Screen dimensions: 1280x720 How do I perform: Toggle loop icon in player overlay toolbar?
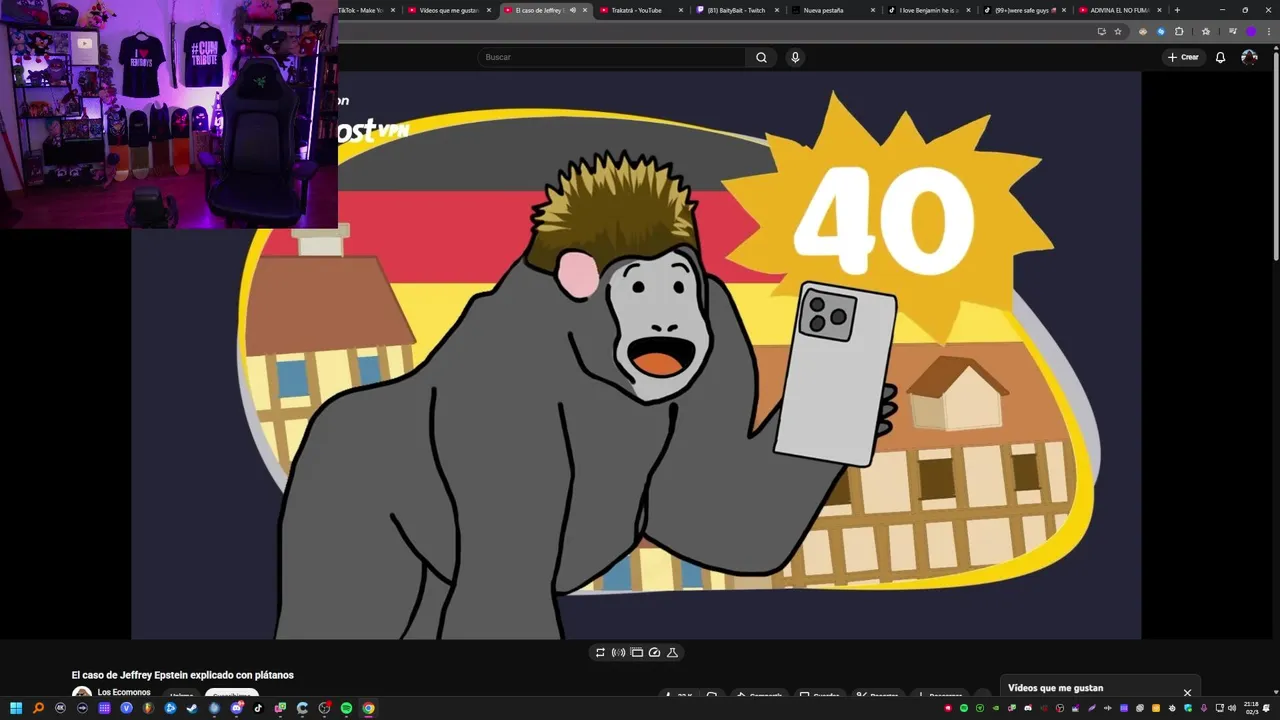pos(600,652)
